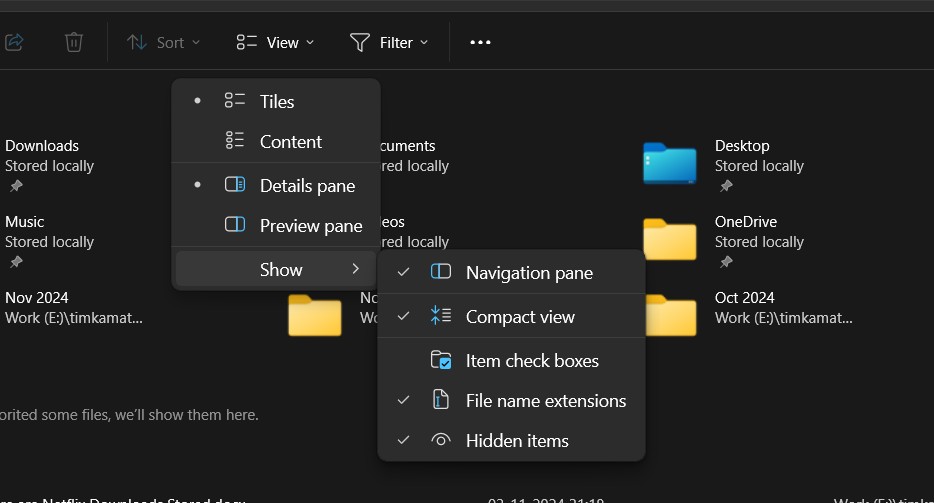Click the Navigation pane icon
This screenshot has width=934, height=503.
click(441, 271)
